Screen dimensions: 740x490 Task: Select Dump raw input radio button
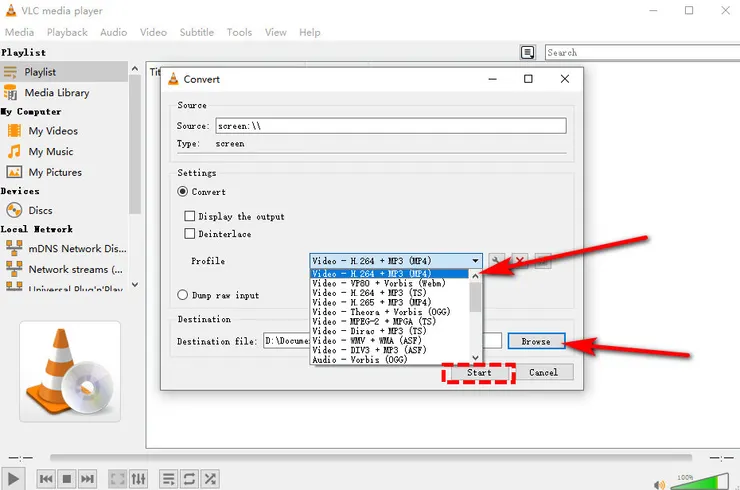[183, 295]
